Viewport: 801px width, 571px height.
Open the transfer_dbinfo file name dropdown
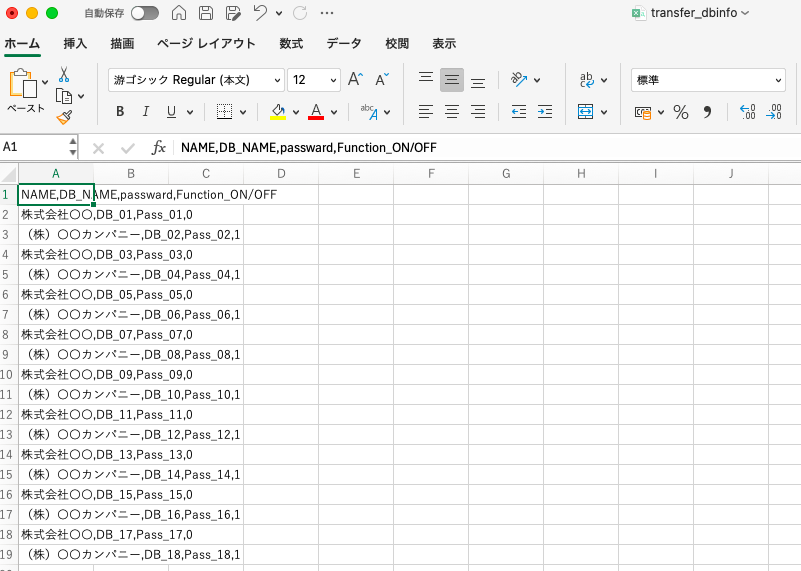click(x=744, y=13)
